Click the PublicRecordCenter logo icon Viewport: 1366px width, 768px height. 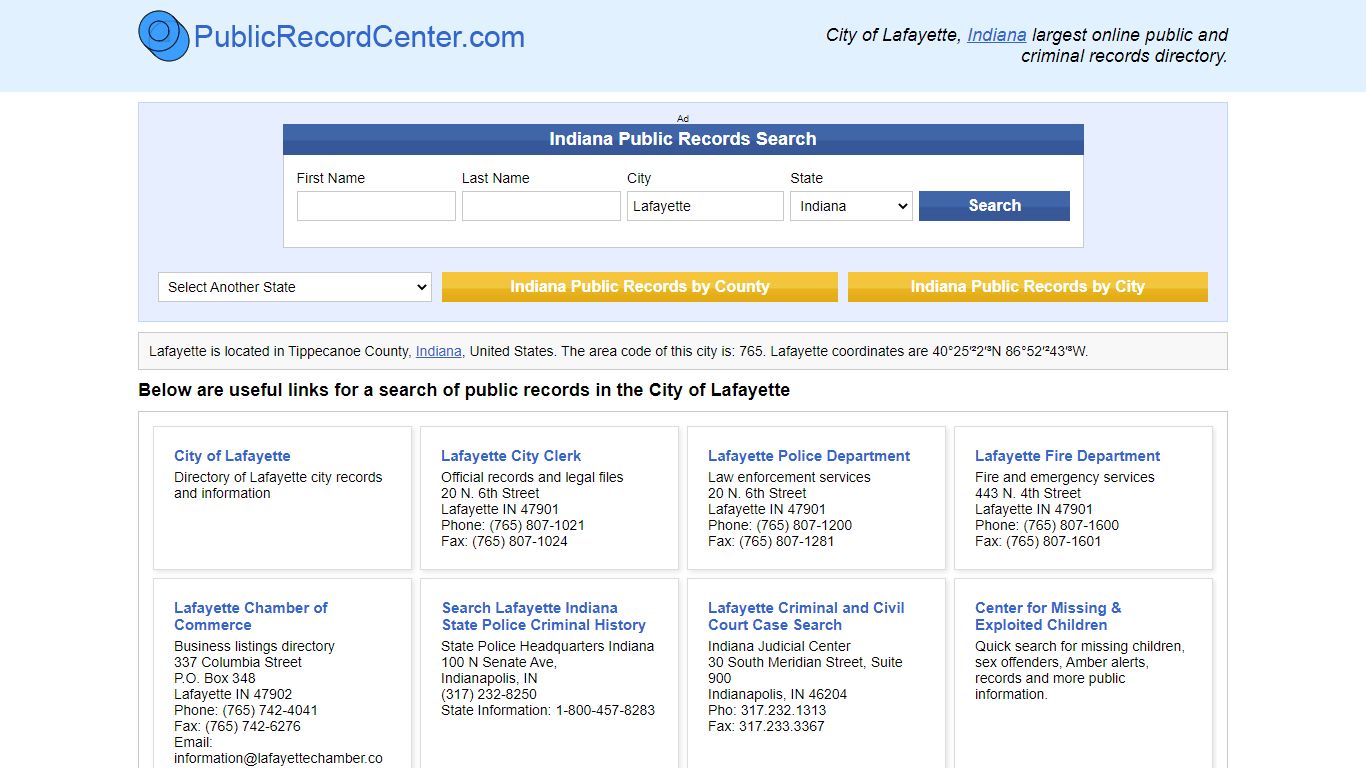(164, 36)
